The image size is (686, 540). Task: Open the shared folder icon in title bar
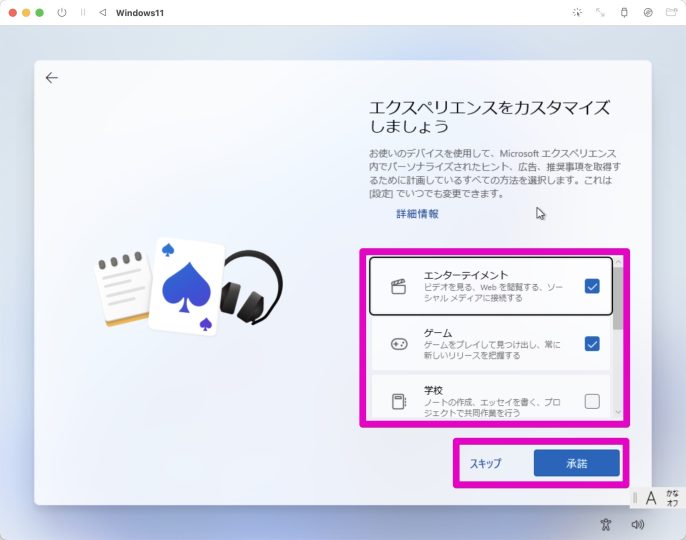pos(672,12)
